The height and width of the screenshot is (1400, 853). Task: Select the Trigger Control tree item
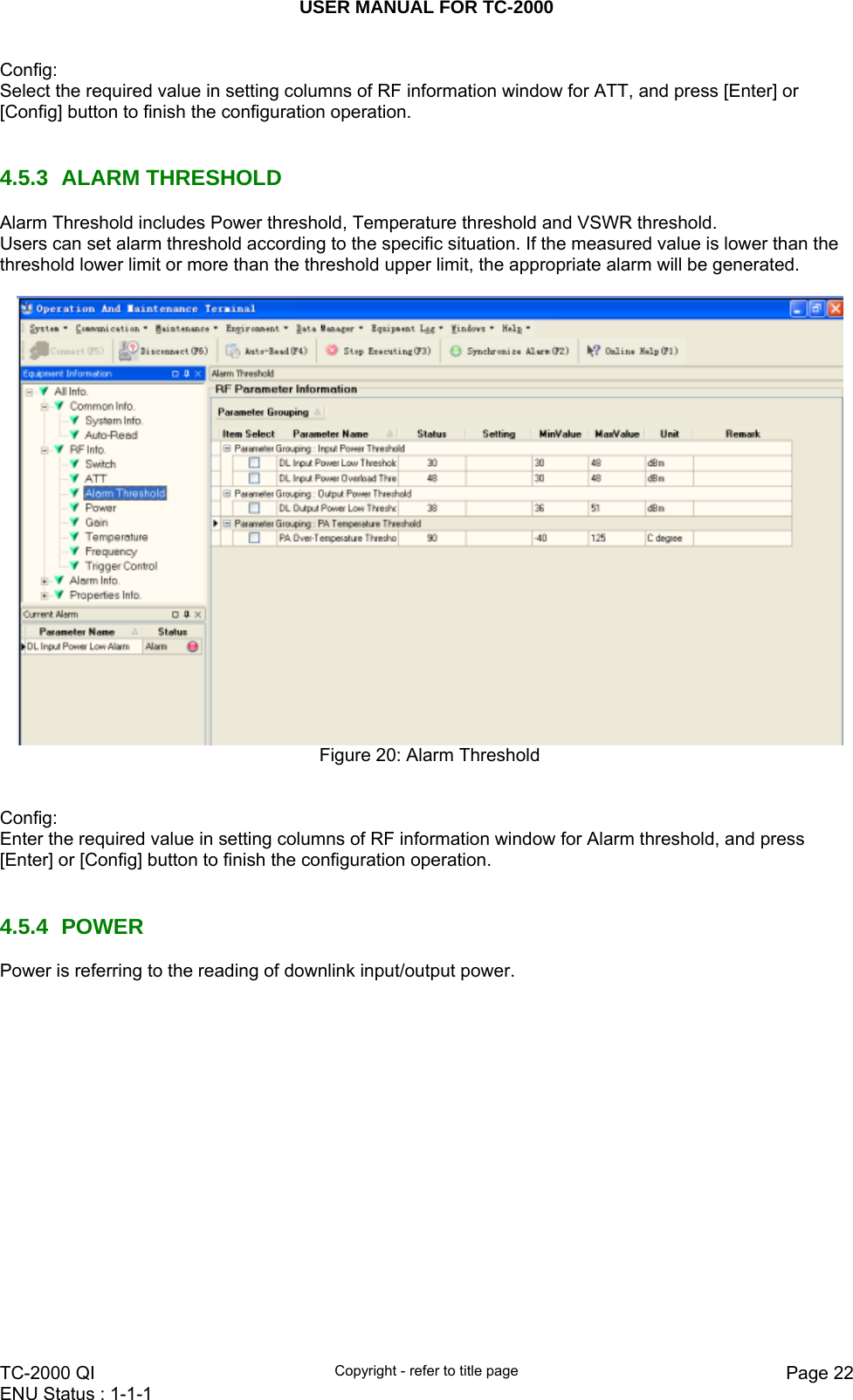[x=121, y=566]
